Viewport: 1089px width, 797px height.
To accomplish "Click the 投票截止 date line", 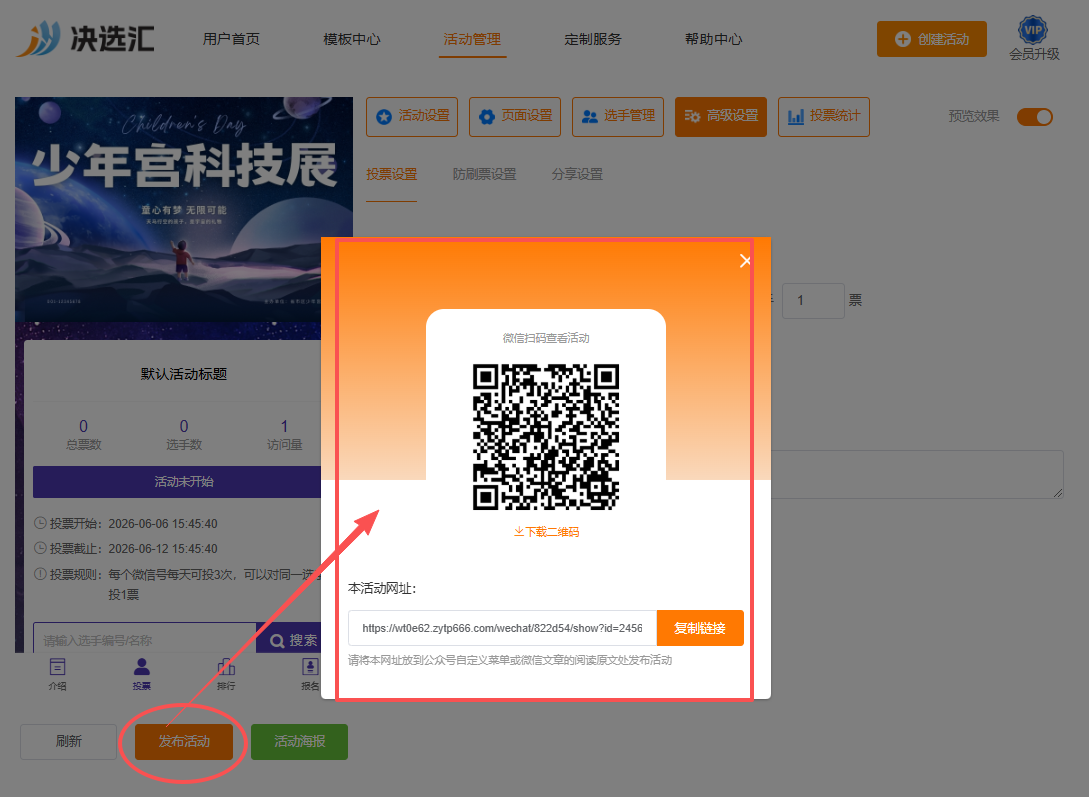I will tap(126, 548).
